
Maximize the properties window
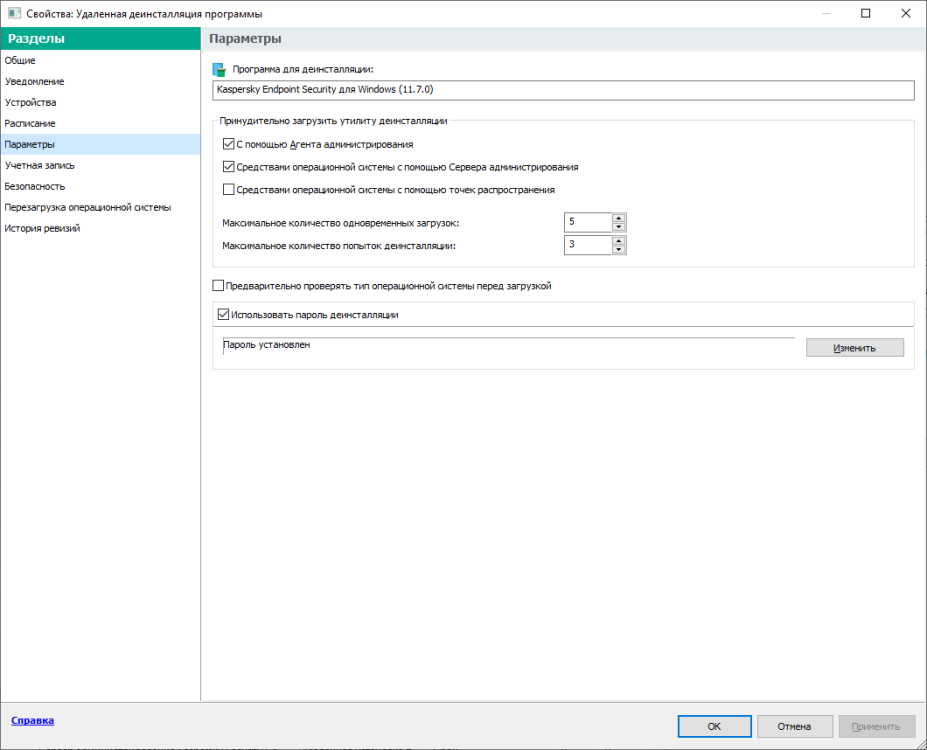pyautogui.click(x=866, y=13)
